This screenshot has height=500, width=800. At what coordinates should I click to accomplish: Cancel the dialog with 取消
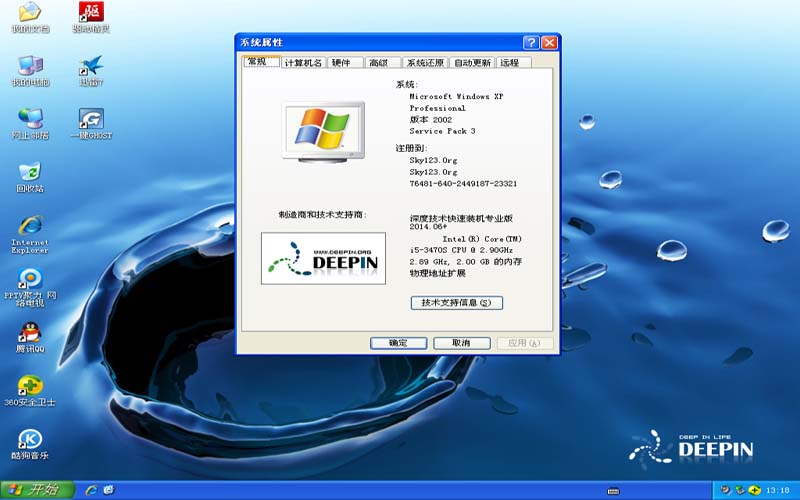(x=462, y=343)
